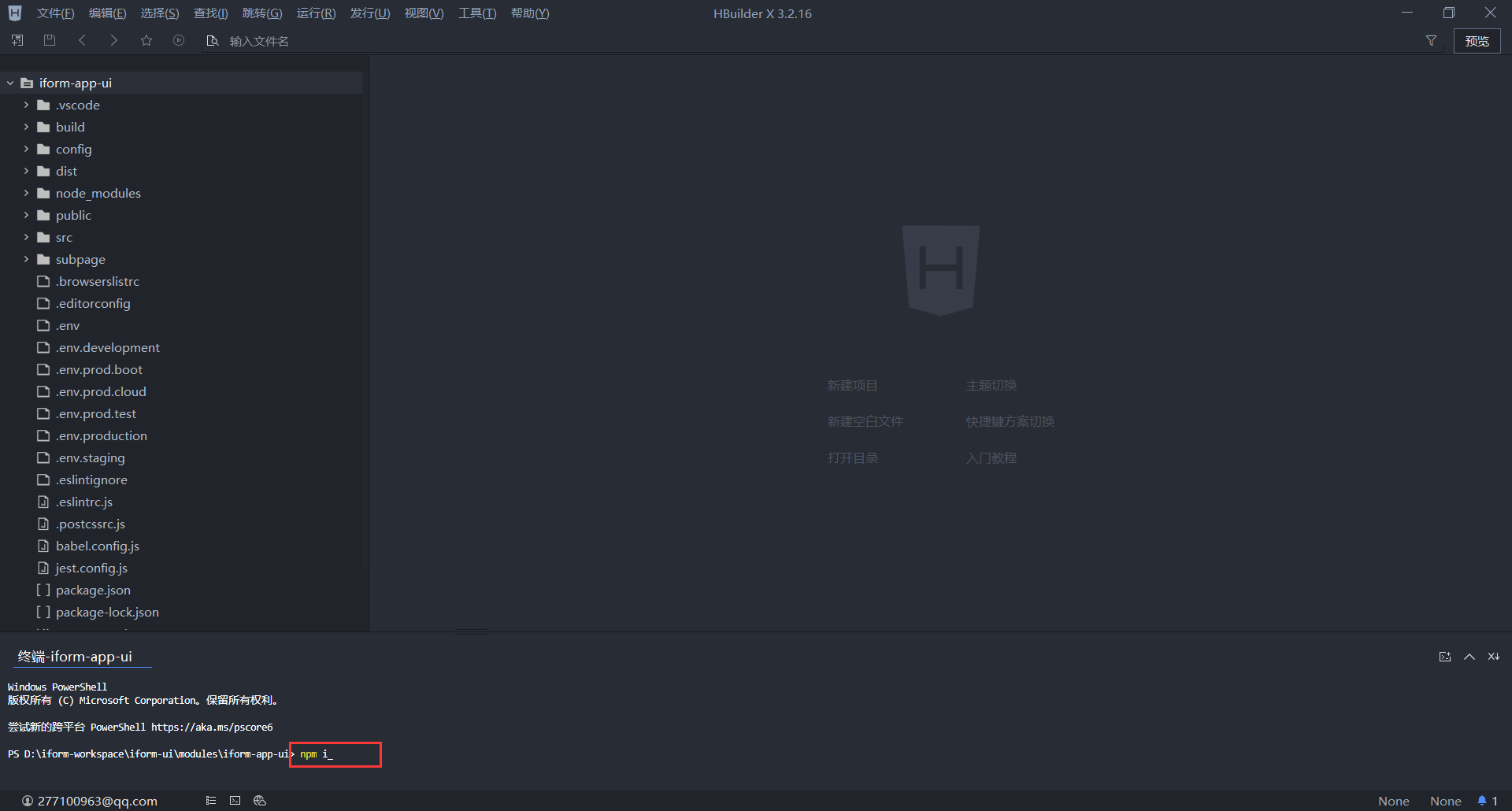The height and width of the screenshot is (811, 1512).
Task: Collapse the iform-app-ui project root
Action: 10,83
